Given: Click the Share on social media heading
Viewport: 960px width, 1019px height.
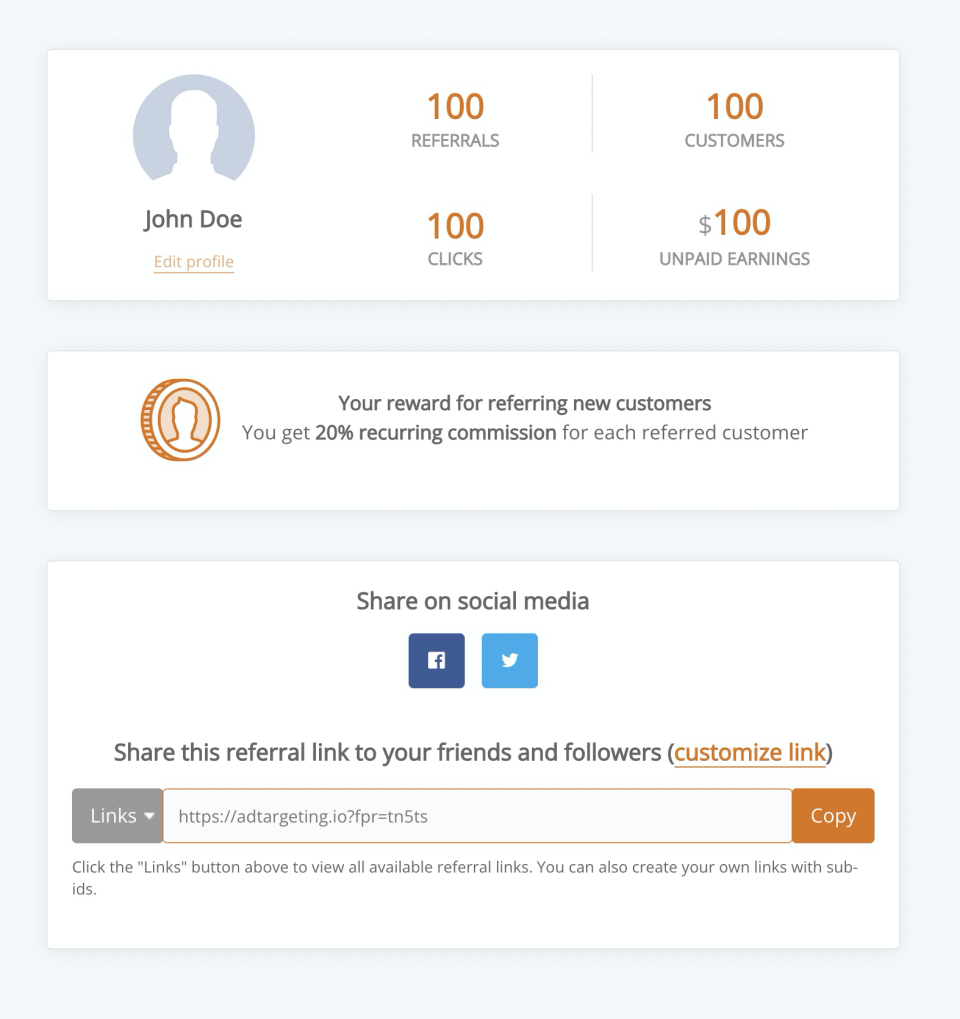Looking at the screenshot, I should [473, 601].
